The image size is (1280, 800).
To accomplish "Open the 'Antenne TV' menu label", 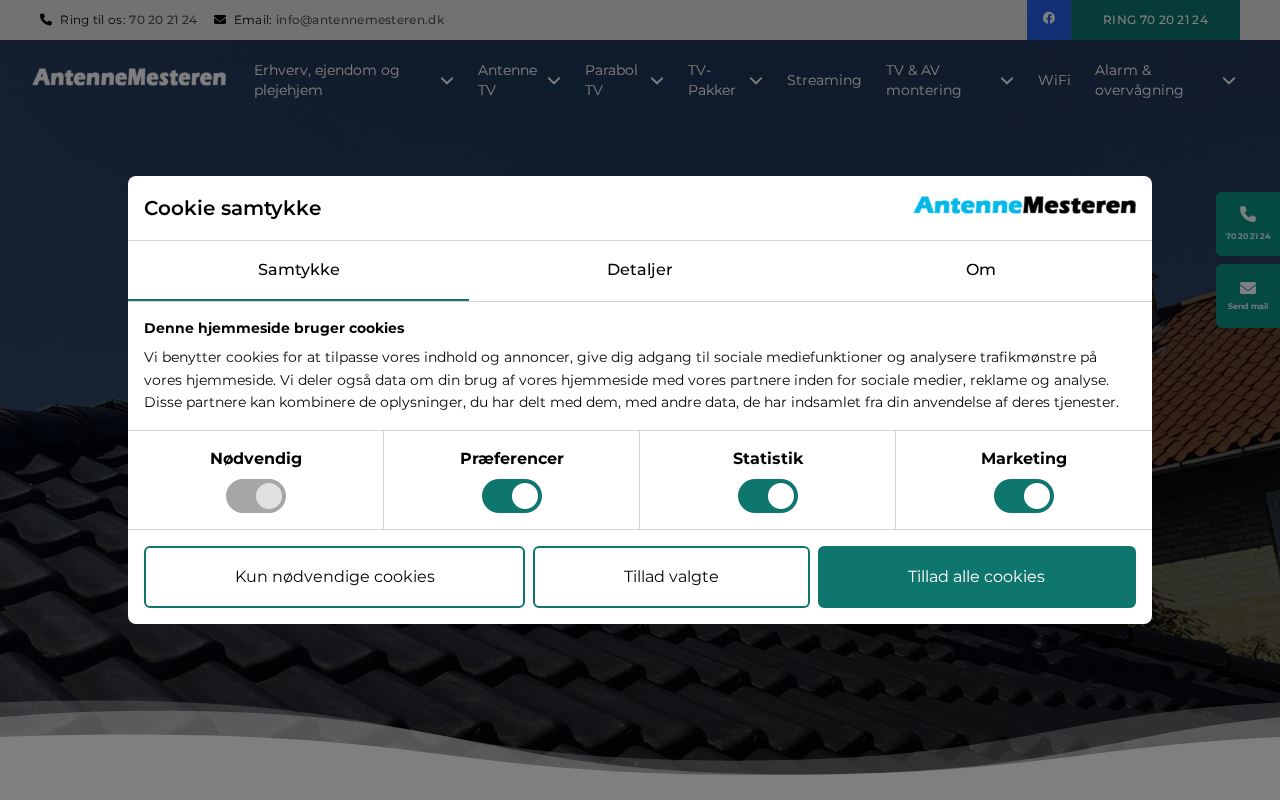I will (x=508, y=80).
